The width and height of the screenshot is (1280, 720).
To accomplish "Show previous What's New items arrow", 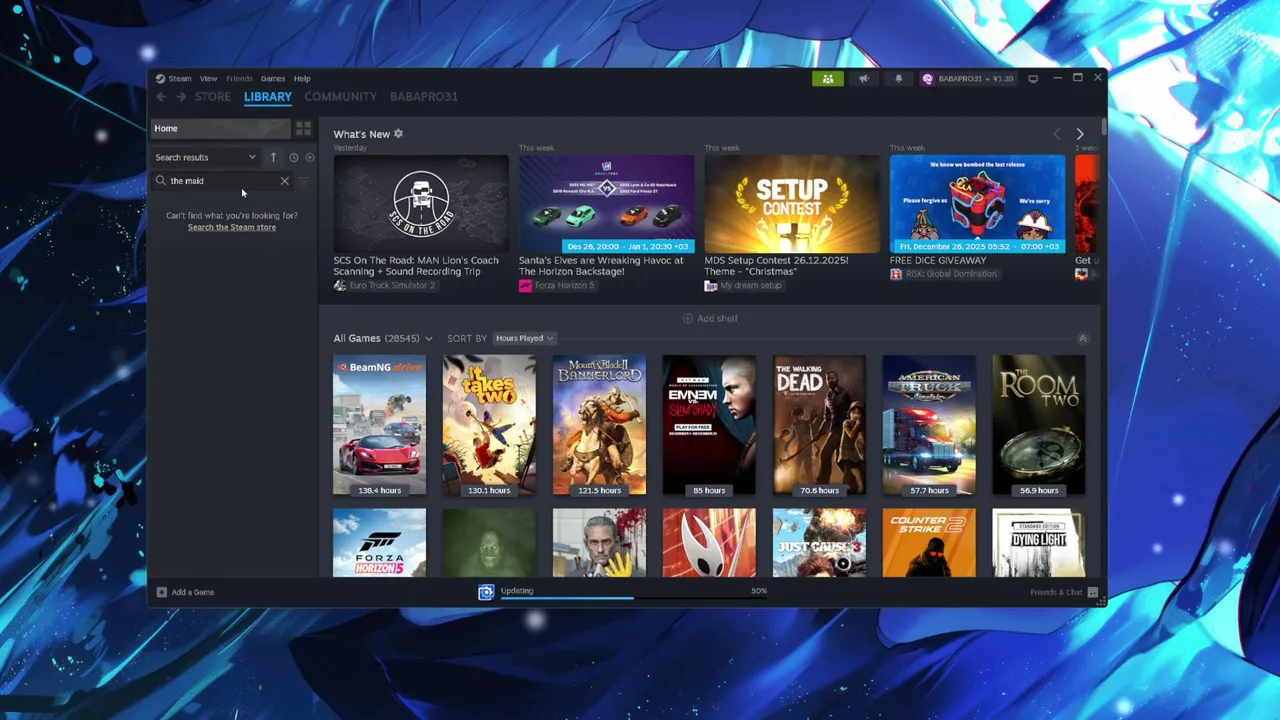I will 1057,134.
